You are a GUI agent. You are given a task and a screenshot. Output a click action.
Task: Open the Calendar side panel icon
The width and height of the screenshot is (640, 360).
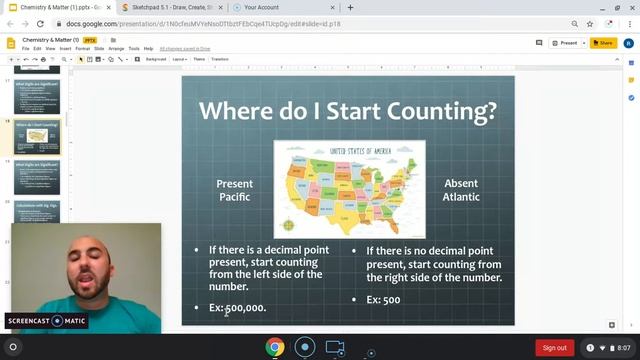tap(631, 63)
